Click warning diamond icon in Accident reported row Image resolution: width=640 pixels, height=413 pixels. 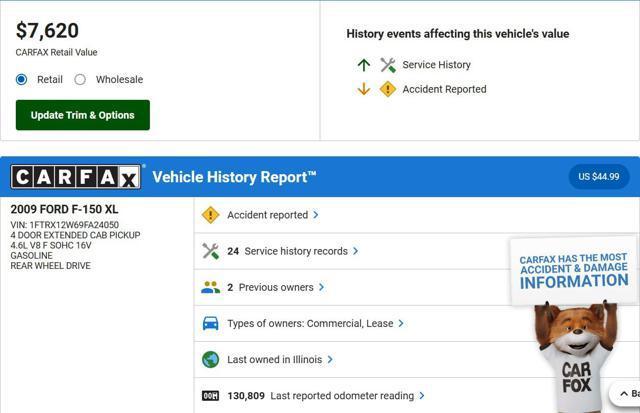pyautogui.click(x=211, y=215)
